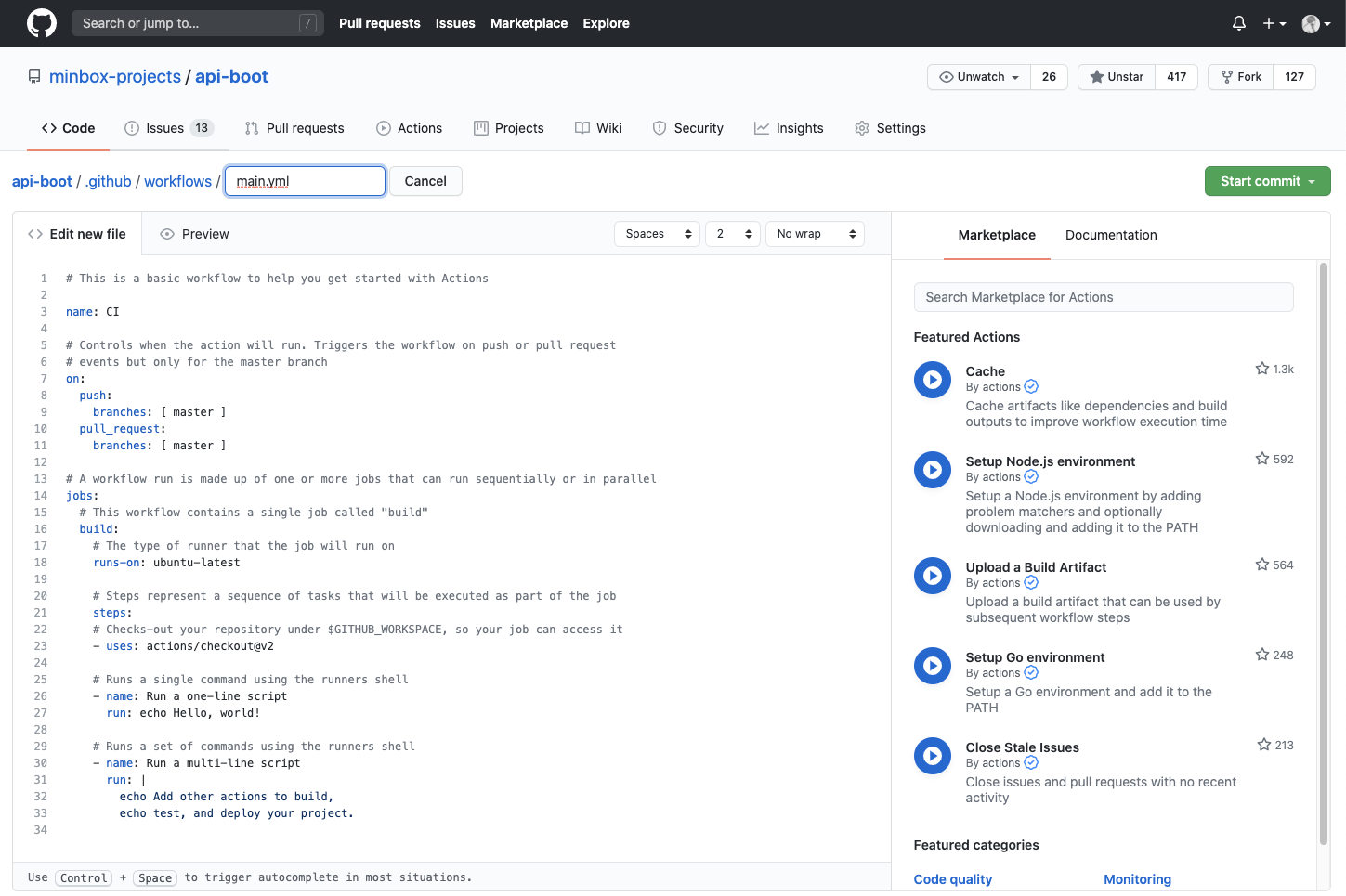Go to the workflows breadcrumb folder
The height and width of the screenshot is (896, 1346).
[x=177, y=181]
